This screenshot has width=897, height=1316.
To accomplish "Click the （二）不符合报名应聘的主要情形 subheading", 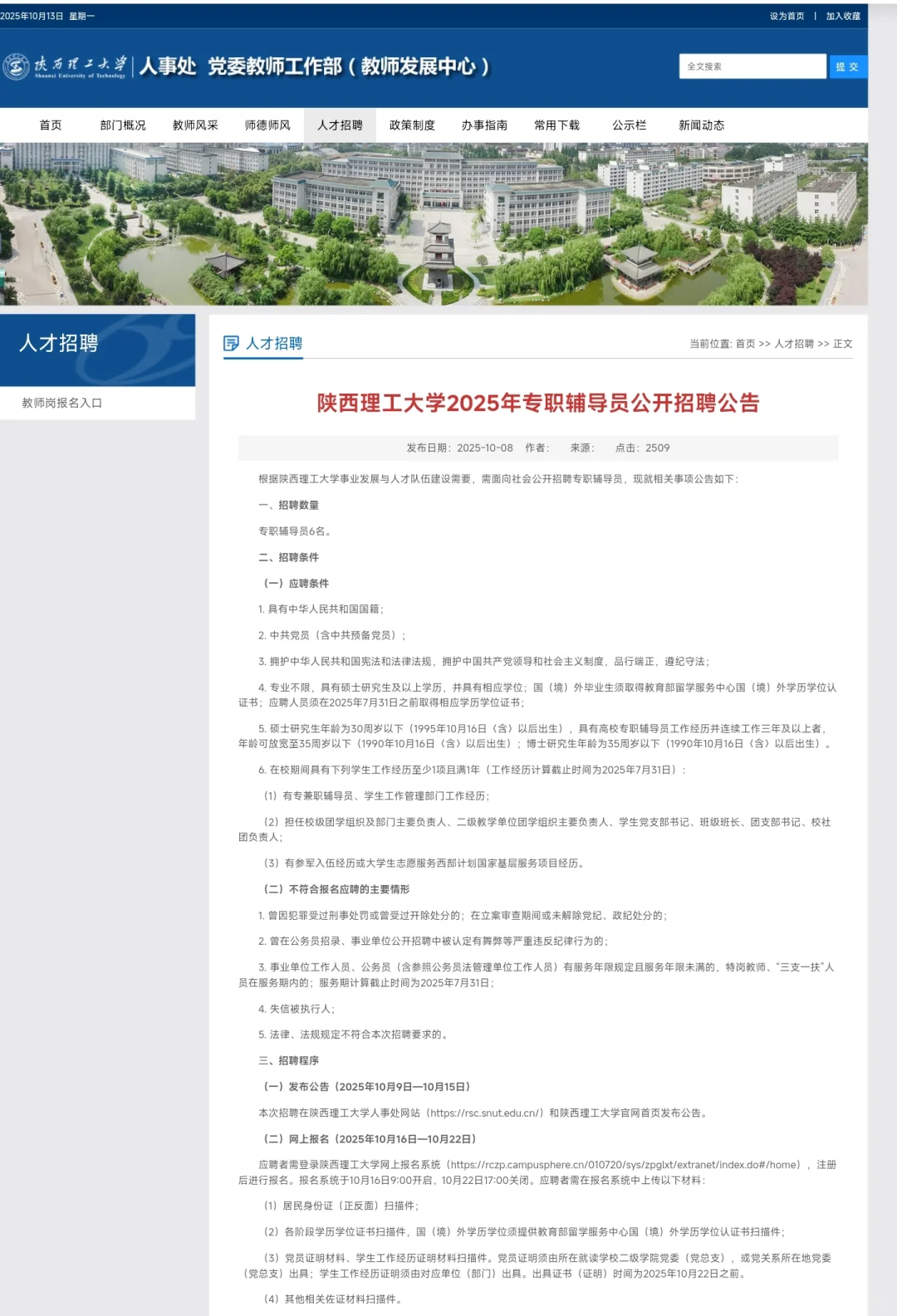I will coord(336,889).
